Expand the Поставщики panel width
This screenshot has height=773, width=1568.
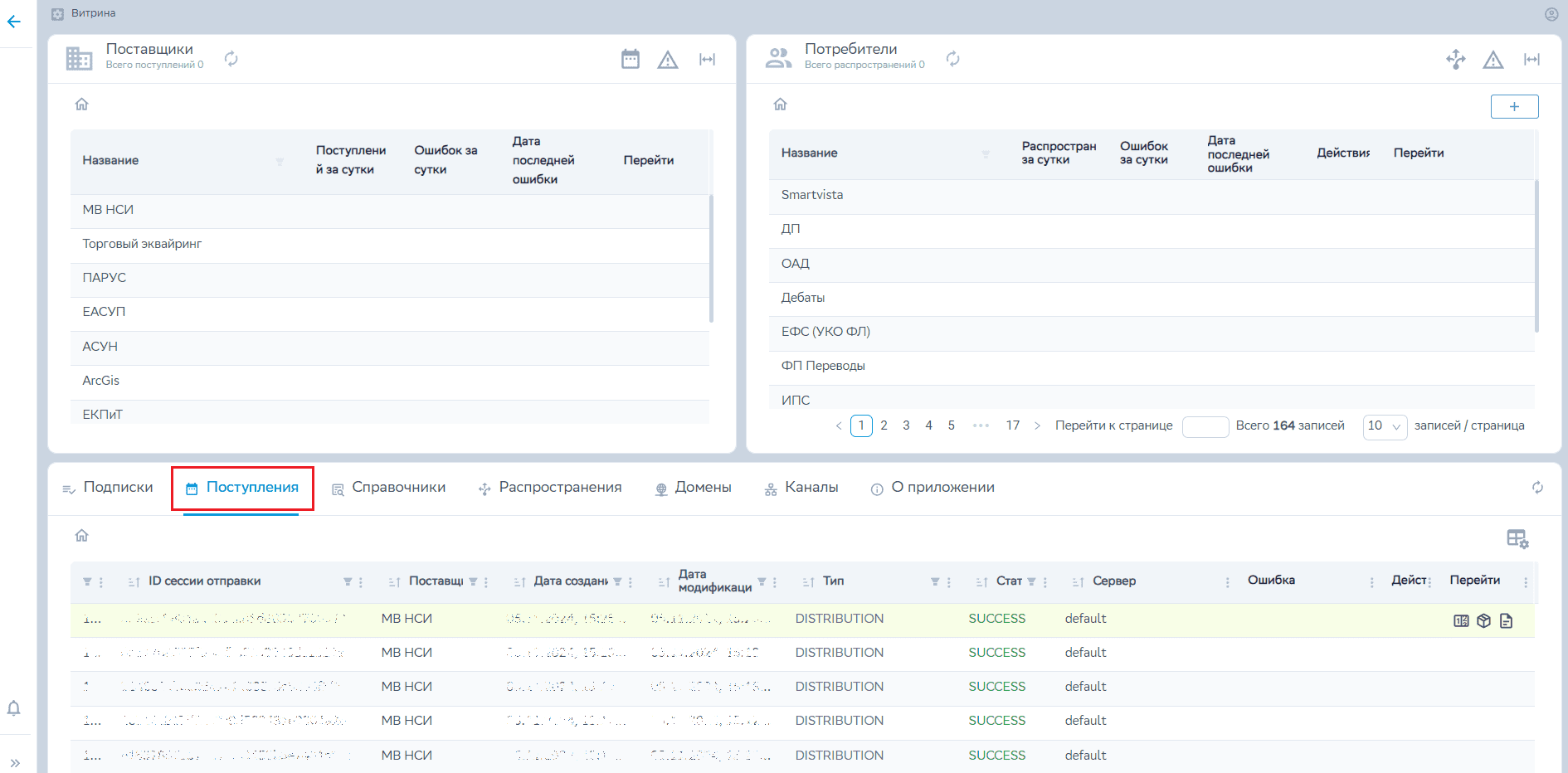[707, 59]
